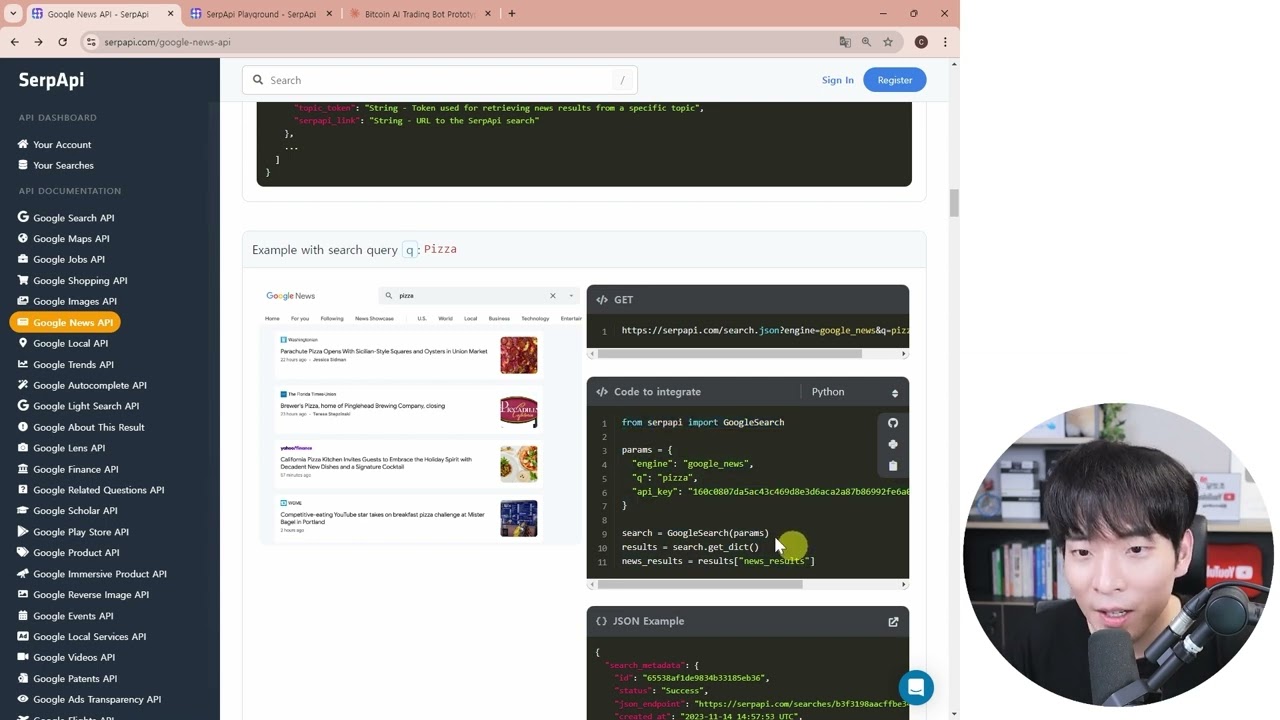Open the Chrome profile menu

pyautogui.click(x=921, y=42)
